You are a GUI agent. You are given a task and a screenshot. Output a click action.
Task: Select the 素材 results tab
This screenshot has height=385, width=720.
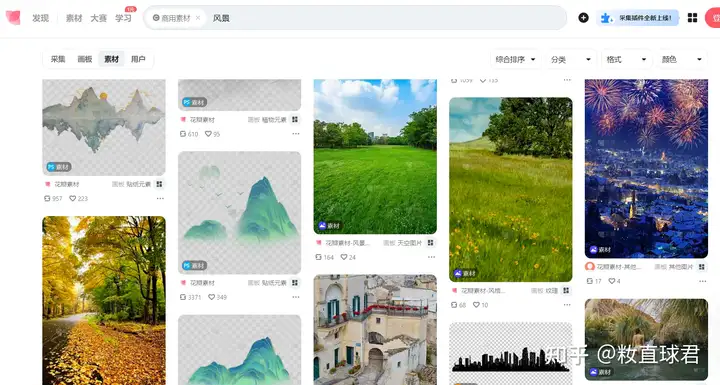[x=112, y=59]
